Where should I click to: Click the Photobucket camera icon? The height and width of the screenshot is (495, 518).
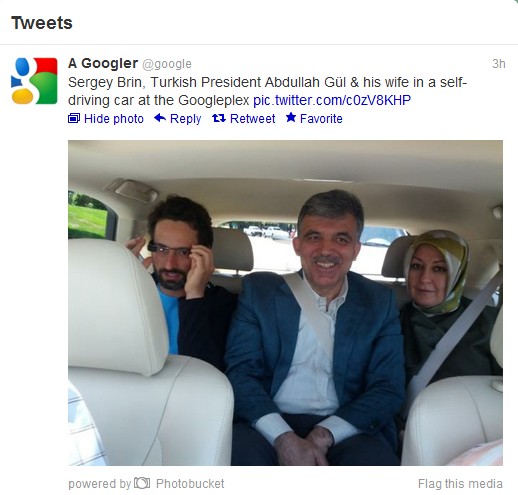click(142, 483)
